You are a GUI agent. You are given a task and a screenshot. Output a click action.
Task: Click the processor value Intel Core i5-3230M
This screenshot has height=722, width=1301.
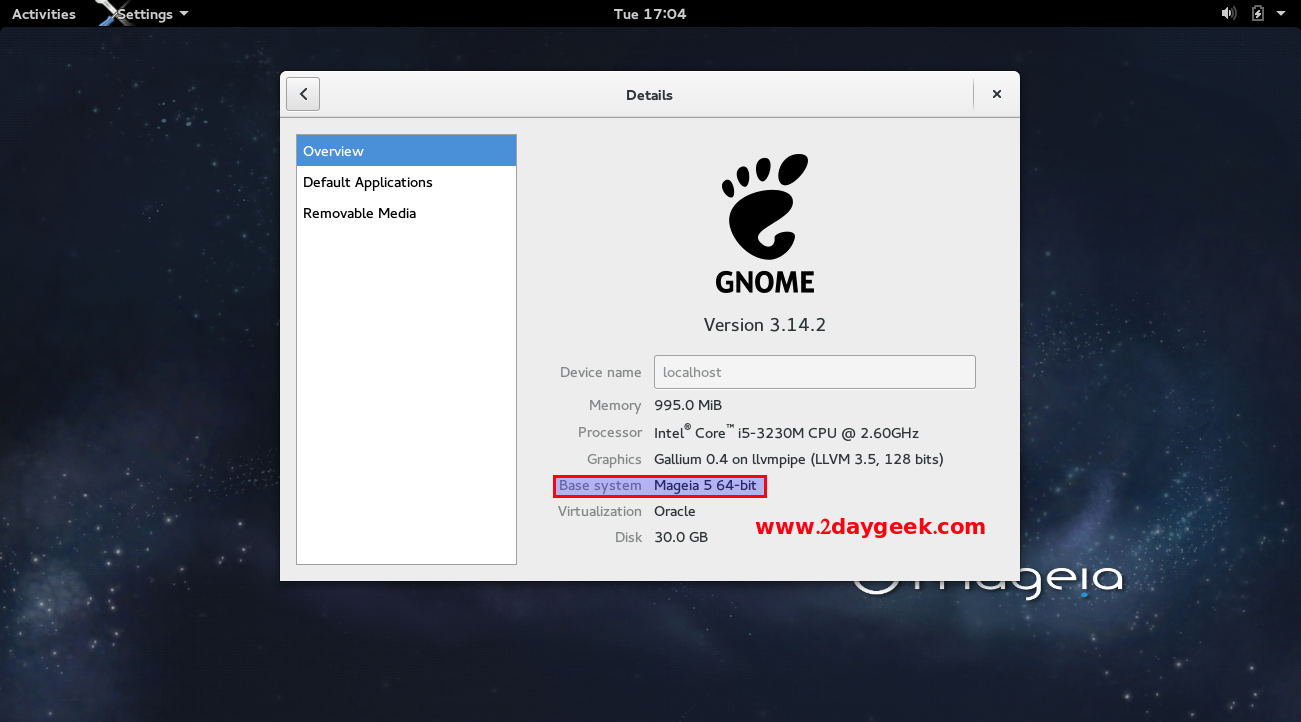(786, 433)
